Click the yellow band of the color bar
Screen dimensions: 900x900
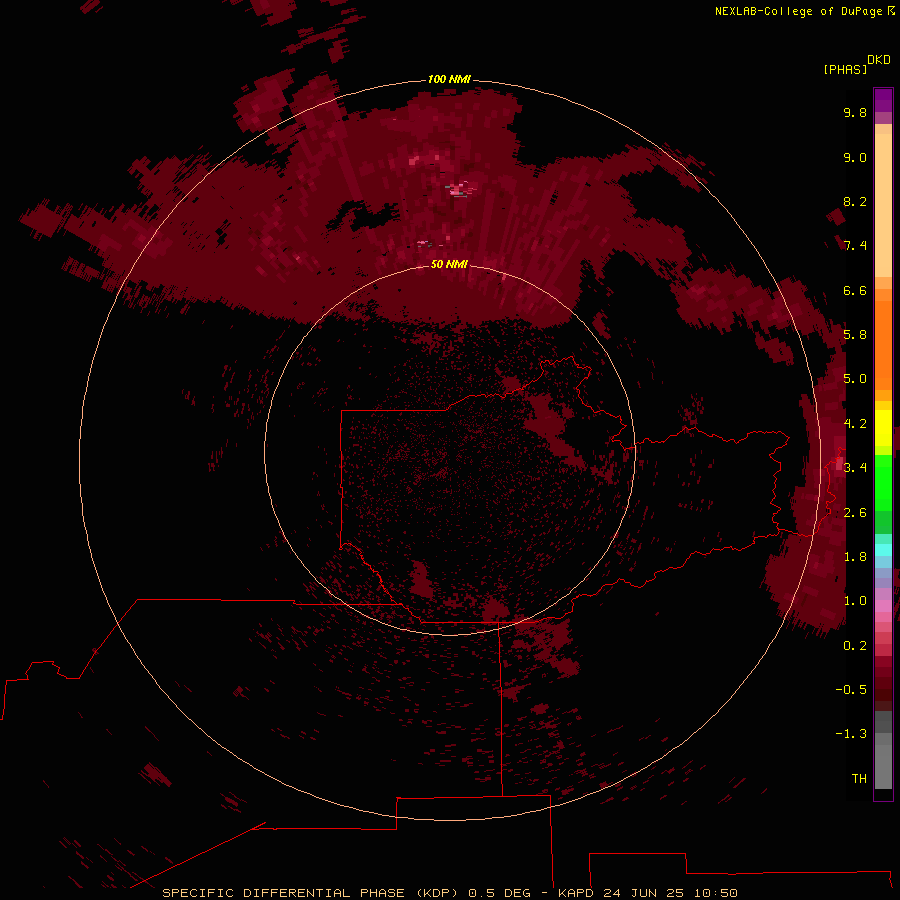(x=883, y=428)
